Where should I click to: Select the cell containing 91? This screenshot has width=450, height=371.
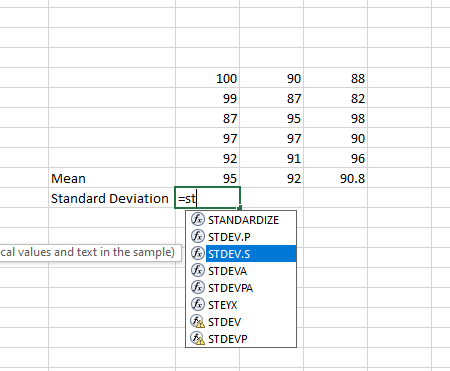tap(271, 158)
